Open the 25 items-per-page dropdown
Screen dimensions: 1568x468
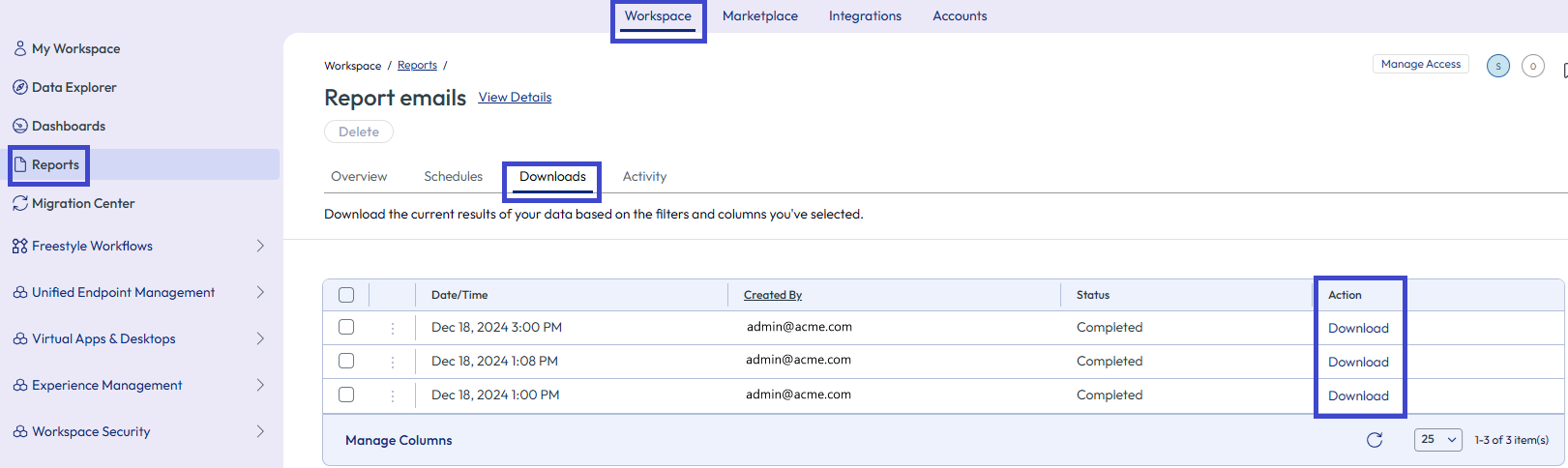1438,440
